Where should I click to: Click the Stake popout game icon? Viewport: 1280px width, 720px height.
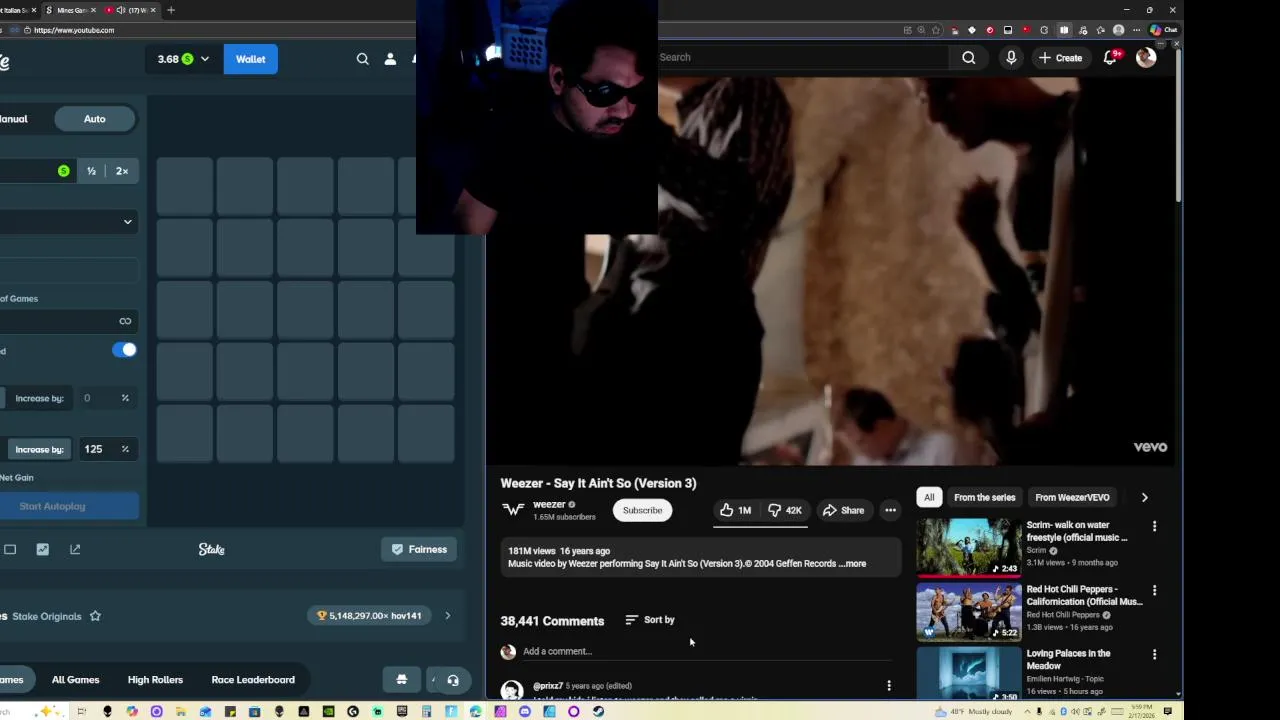pyautogui.click(x=75, y=549)
